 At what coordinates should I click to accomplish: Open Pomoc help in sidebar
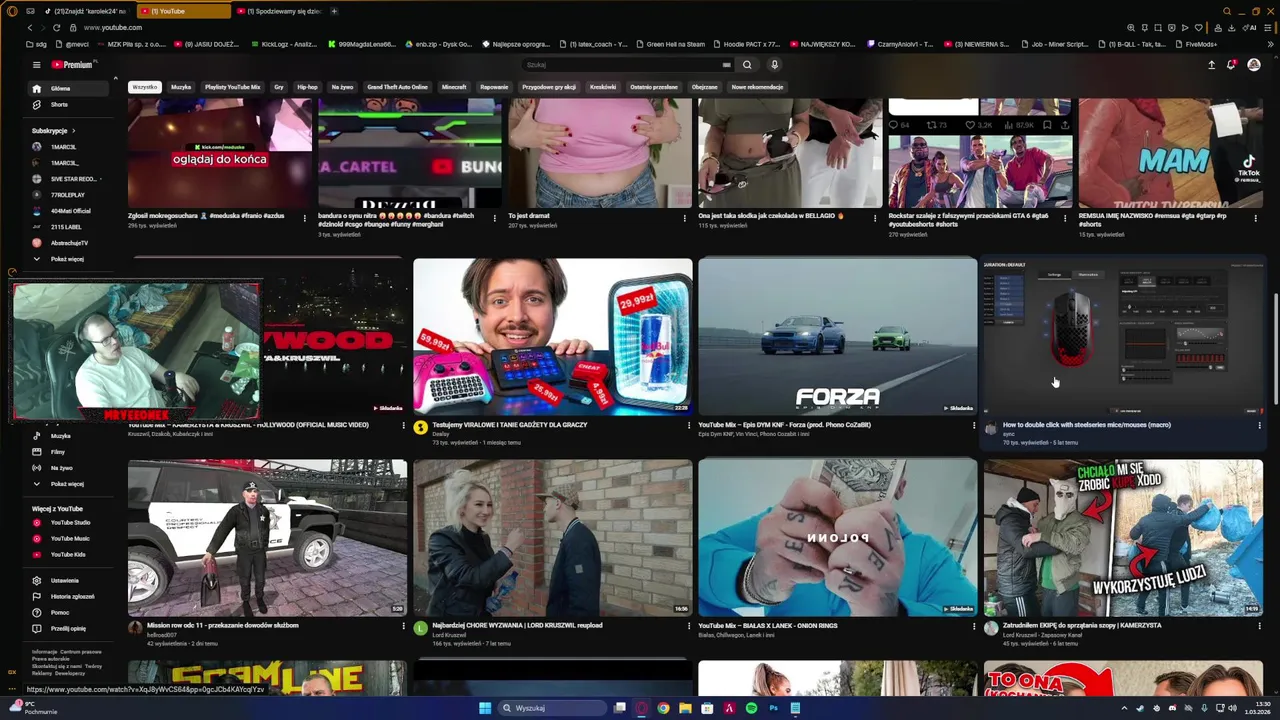tap(68, 613)
